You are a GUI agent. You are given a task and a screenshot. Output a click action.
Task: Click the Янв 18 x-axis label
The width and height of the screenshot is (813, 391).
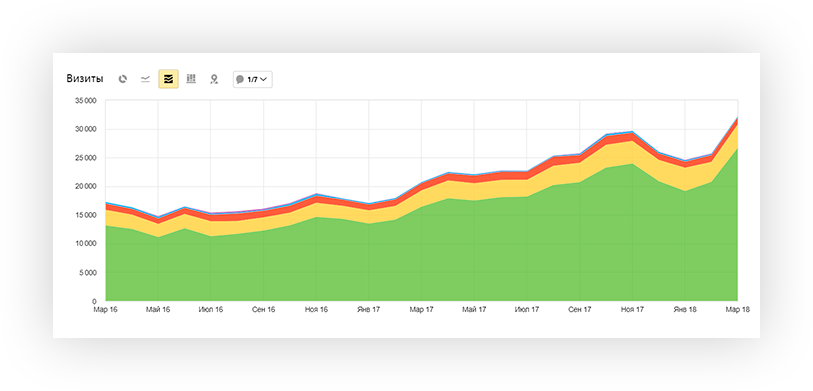(x=685, y=310)
